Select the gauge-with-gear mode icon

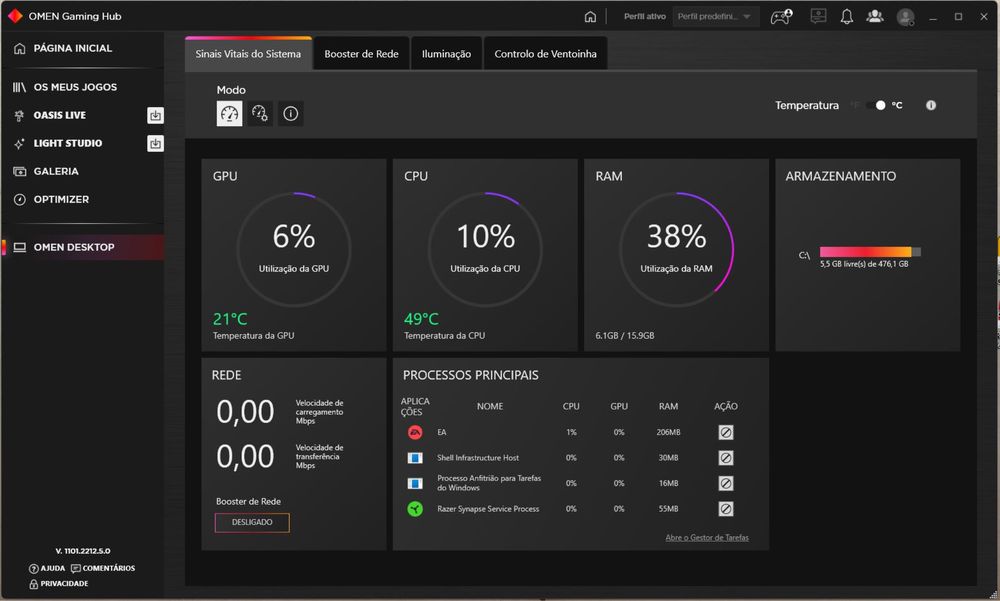260,114
